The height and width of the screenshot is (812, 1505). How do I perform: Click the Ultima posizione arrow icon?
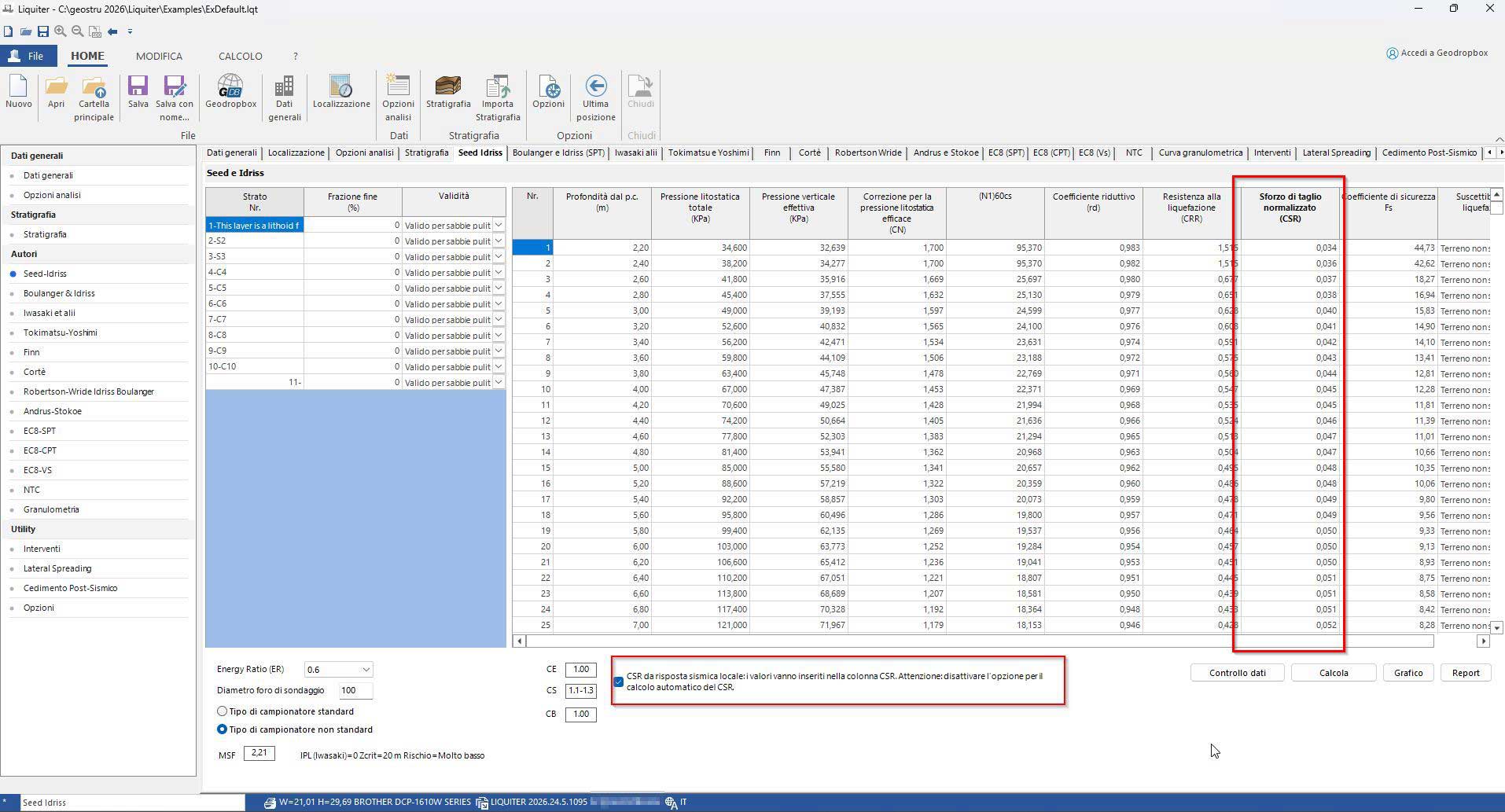coord(595,86)
